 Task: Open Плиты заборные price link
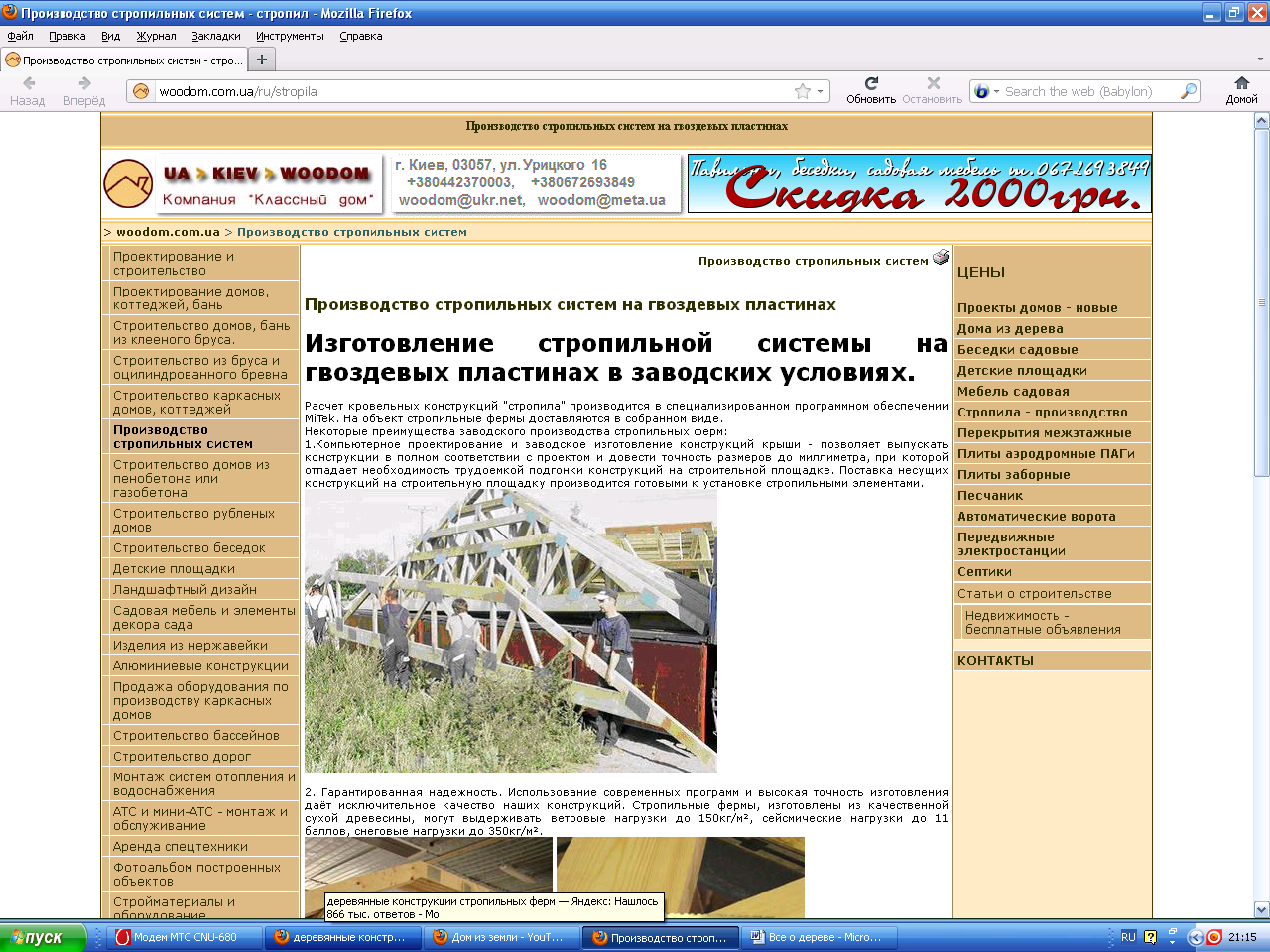(x=1013, y=474)
